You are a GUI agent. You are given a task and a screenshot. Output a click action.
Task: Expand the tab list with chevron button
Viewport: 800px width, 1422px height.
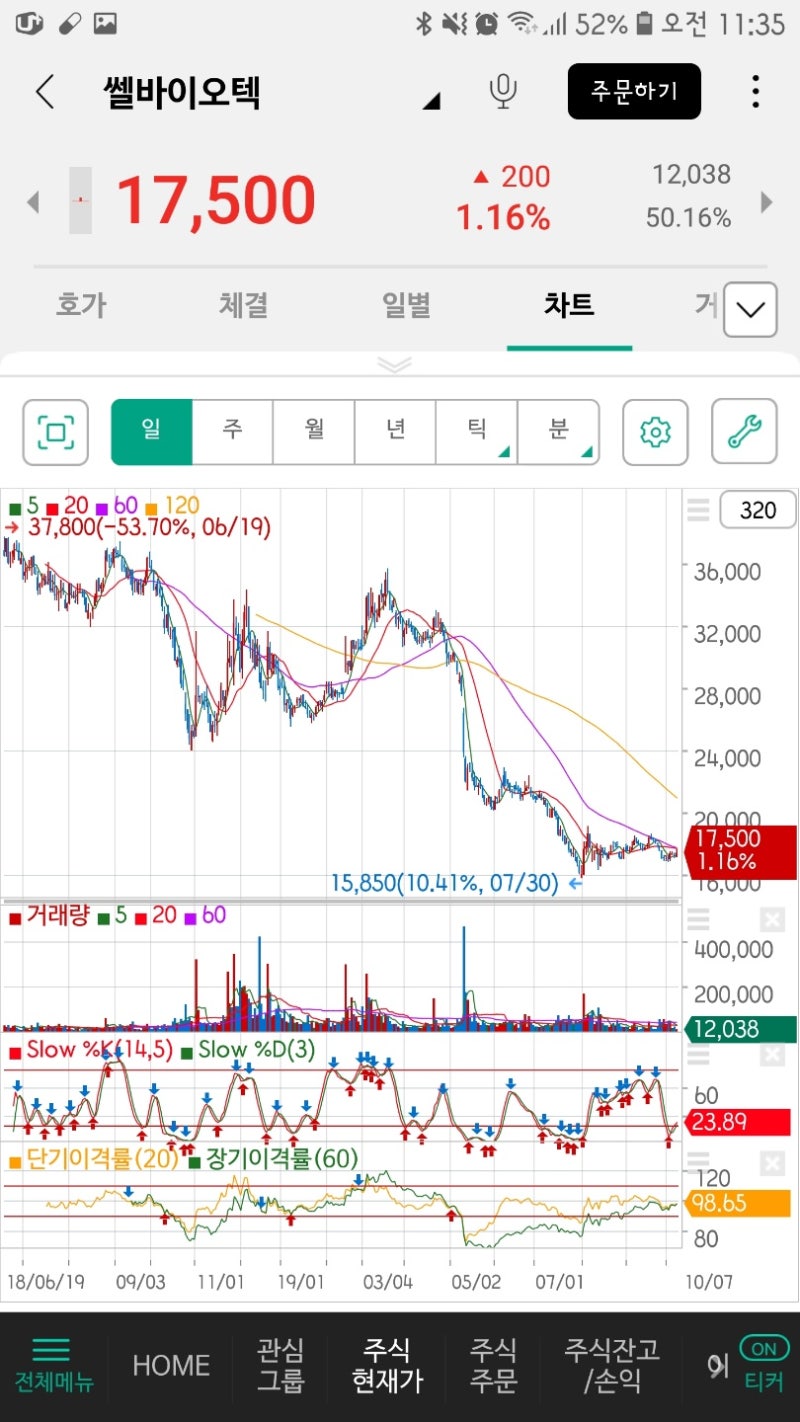(x=750, y=310)
